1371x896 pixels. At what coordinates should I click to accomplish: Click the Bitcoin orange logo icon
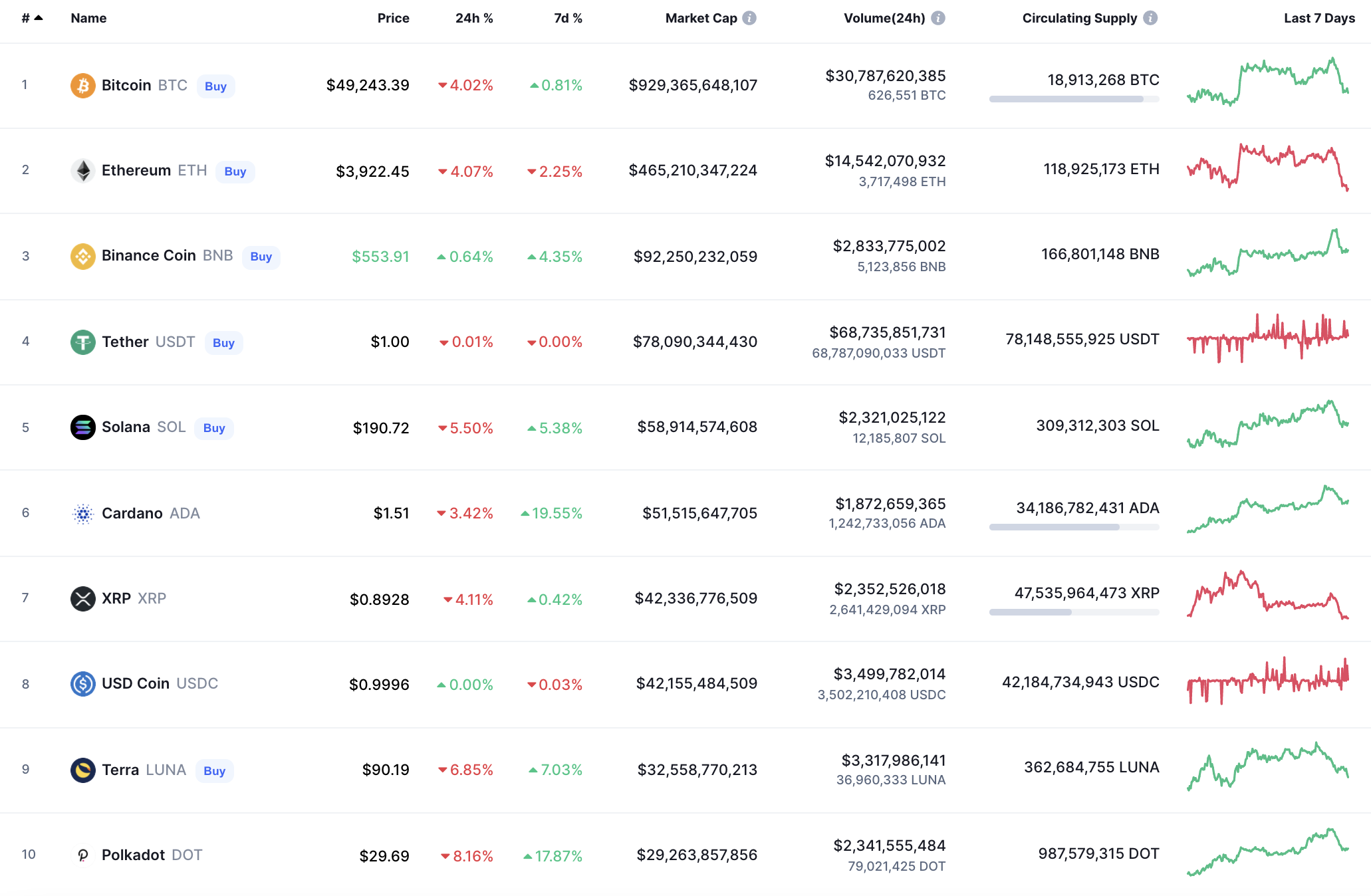click(x=82, y=86)
